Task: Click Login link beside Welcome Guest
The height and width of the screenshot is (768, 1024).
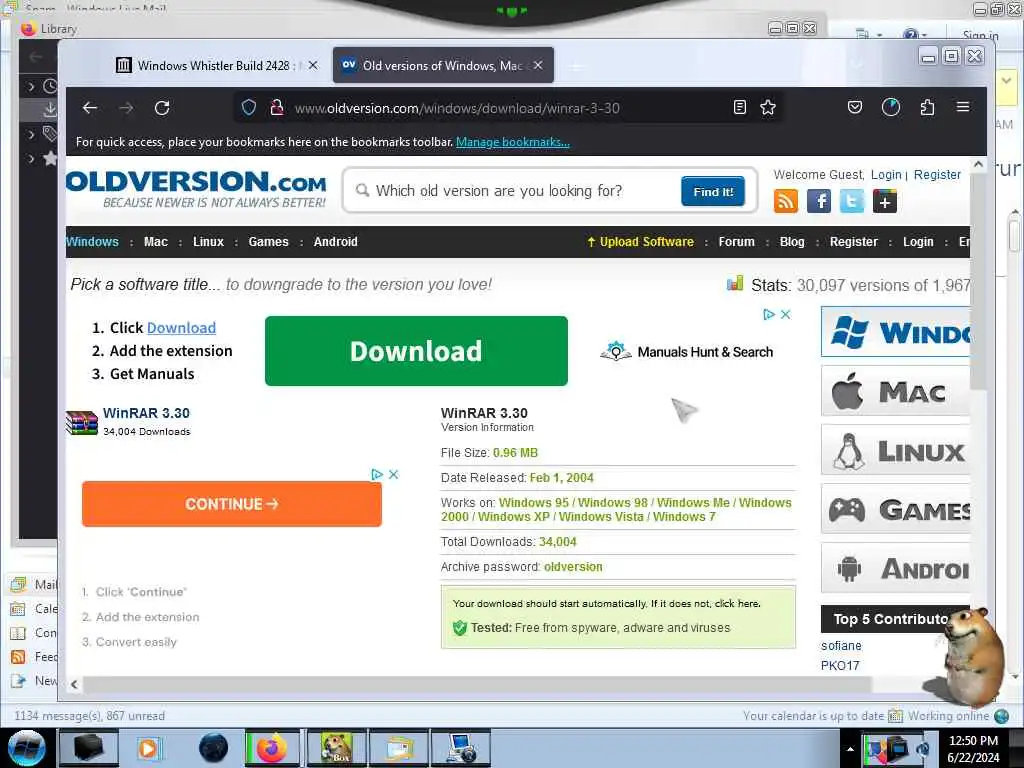Action: click(886, 174)
